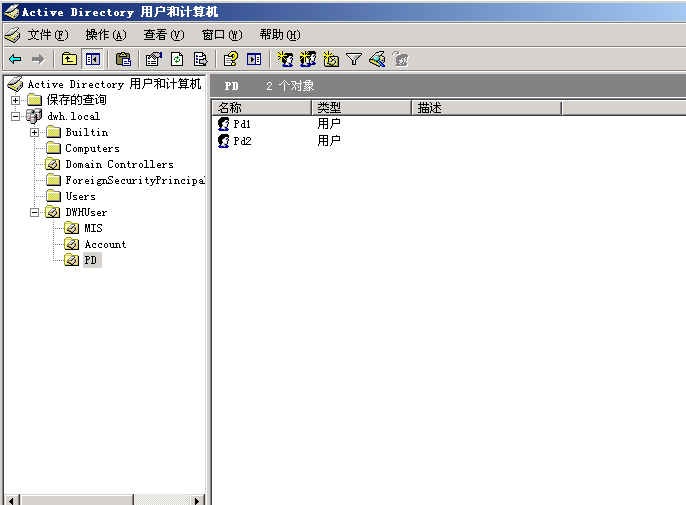Click the dwh.local domain server icon
The width and height of the screenshot is (686, 505).
point(34,116)
